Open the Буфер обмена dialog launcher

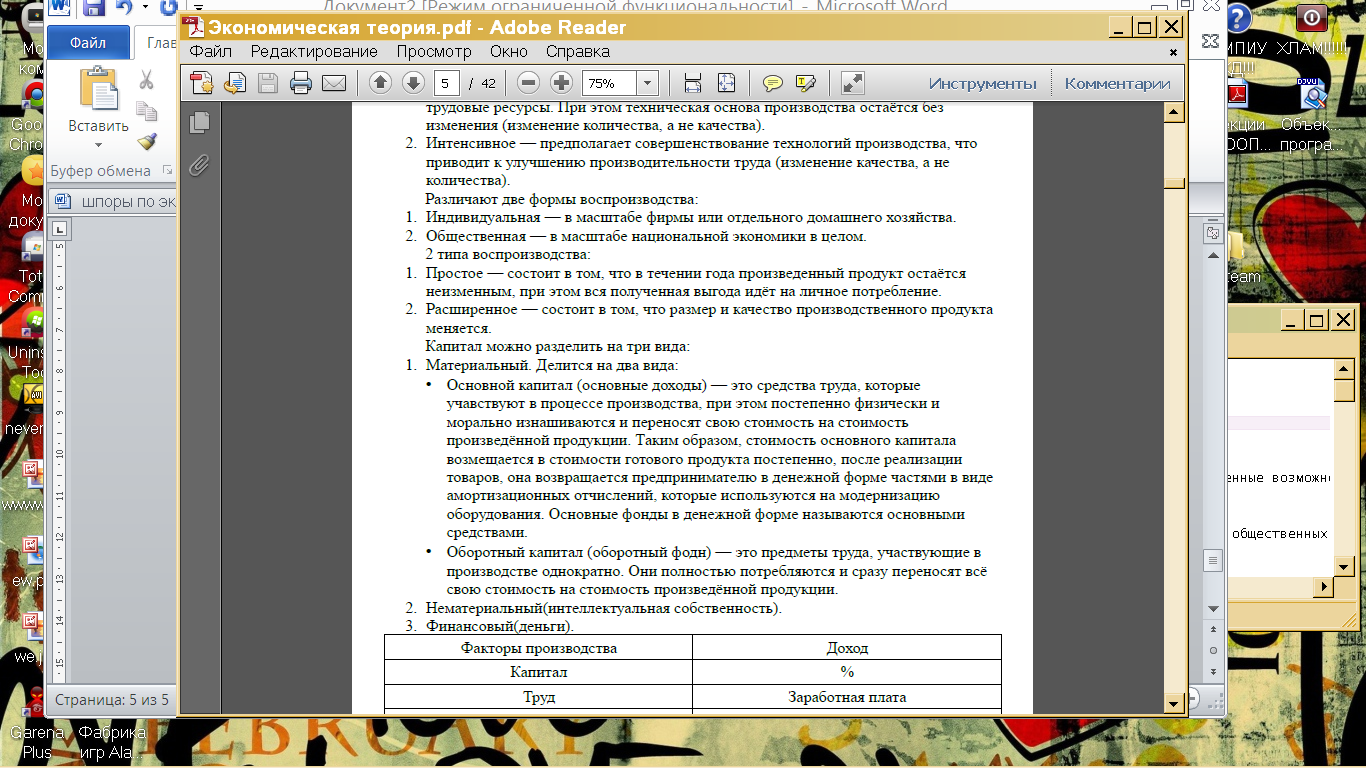point(167,170)
